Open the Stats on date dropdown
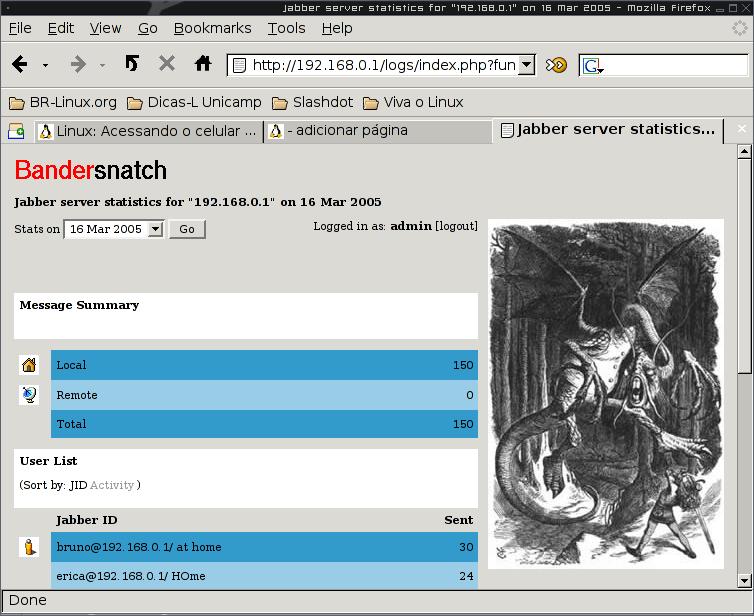 (x=114, y=229)
